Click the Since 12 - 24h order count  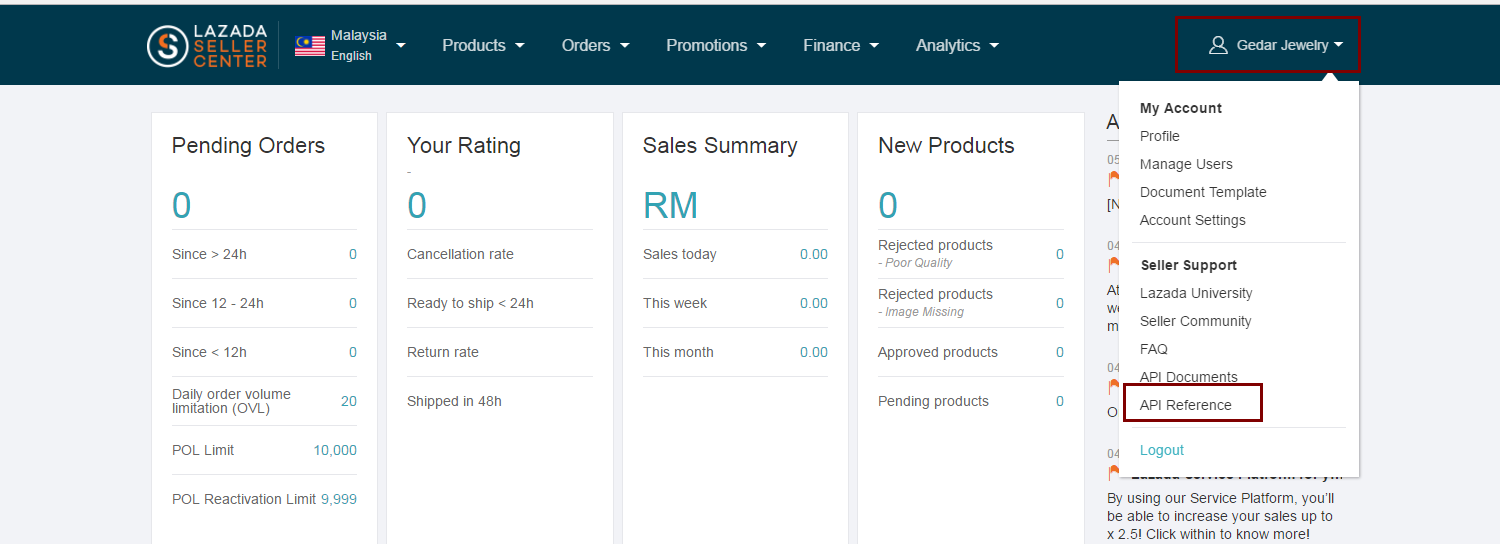tap(352, 303)
